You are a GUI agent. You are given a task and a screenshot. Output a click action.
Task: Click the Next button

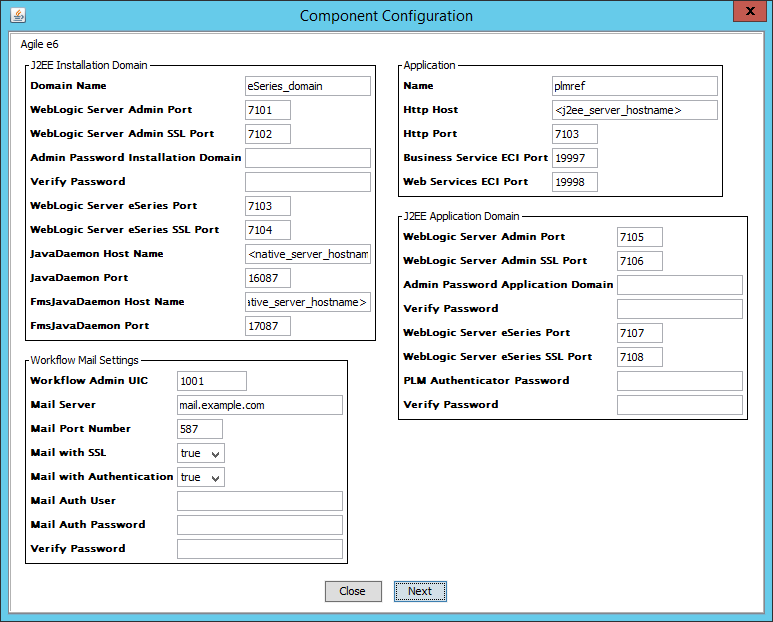click(420, 591)
